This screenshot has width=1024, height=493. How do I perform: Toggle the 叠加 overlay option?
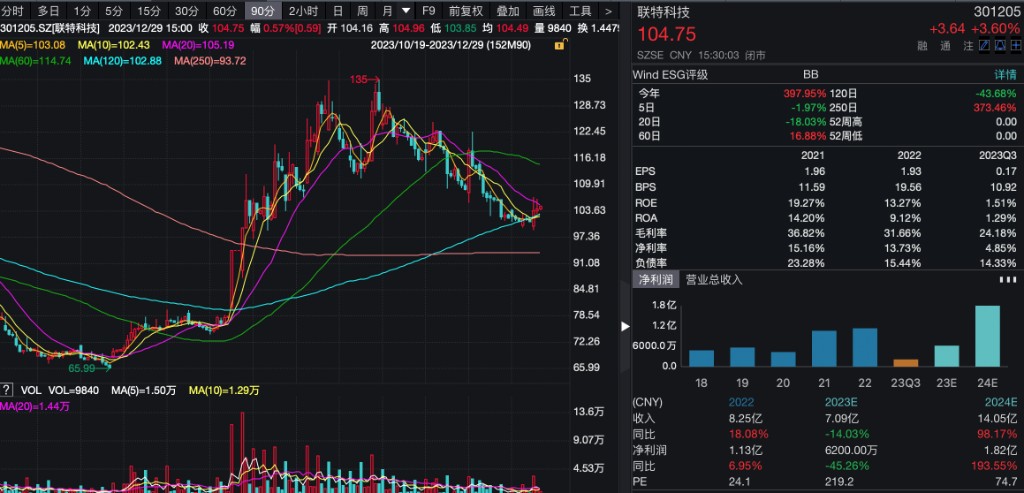(507, 10)
